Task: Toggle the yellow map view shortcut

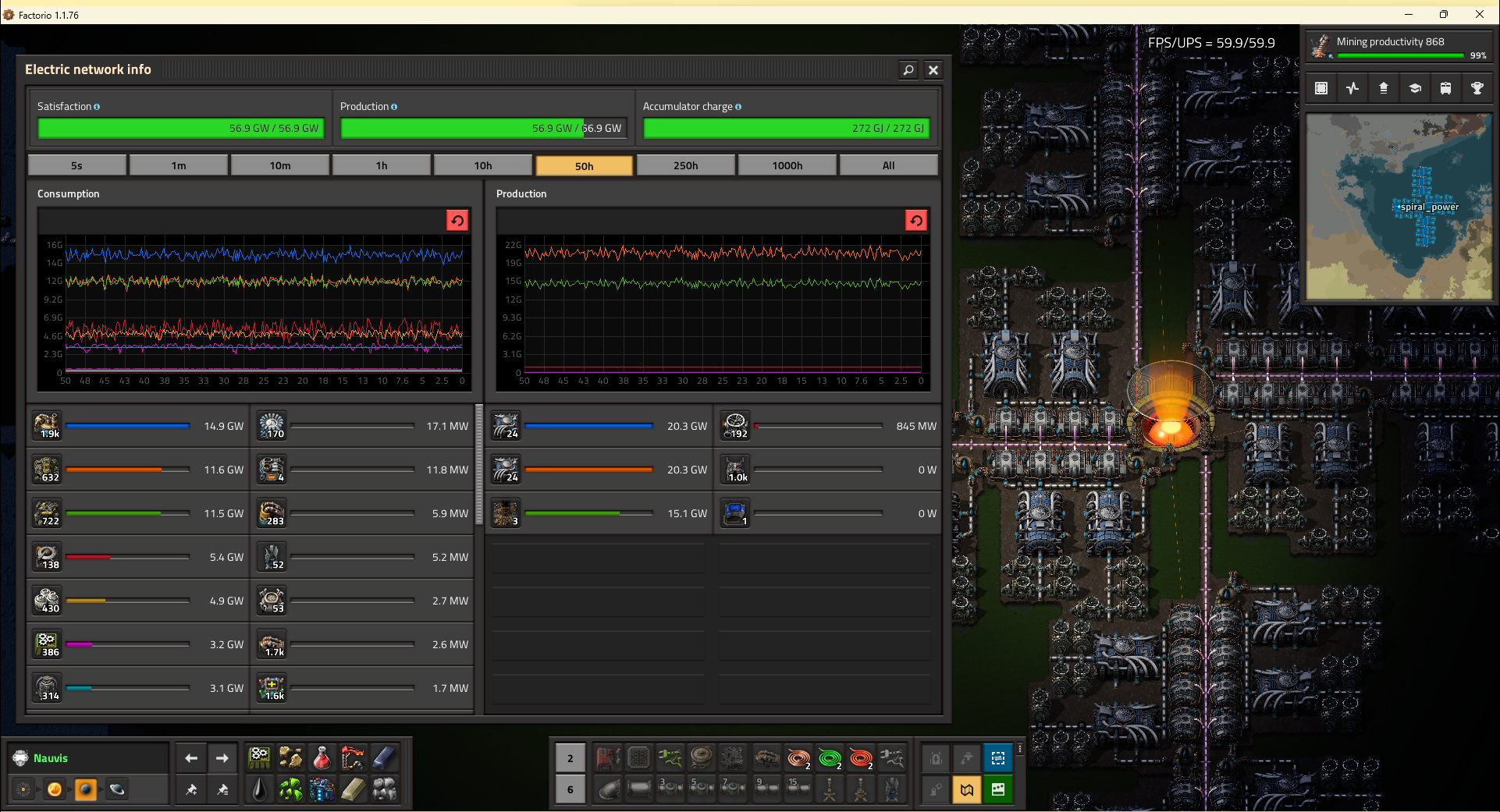Action: pos(967,789)
